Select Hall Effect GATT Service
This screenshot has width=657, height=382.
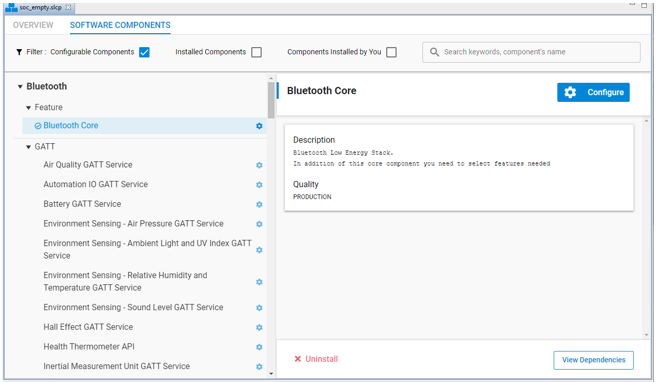pos(88,327)
